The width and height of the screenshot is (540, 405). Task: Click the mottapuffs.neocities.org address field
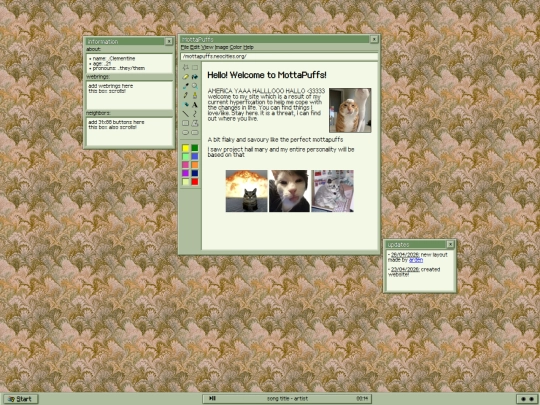pyautogui.click(x=279, y=56)
